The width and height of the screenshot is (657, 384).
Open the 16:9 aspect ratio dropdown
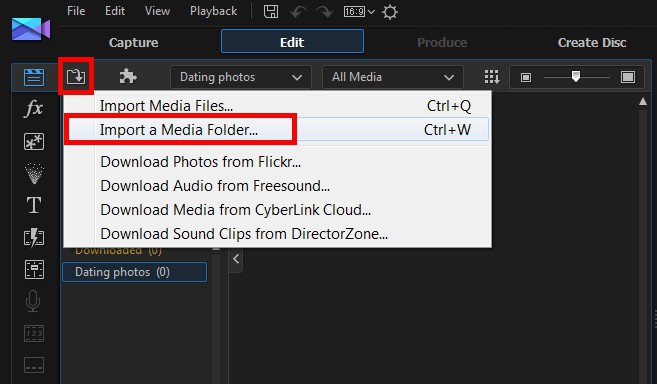[359, 12]
